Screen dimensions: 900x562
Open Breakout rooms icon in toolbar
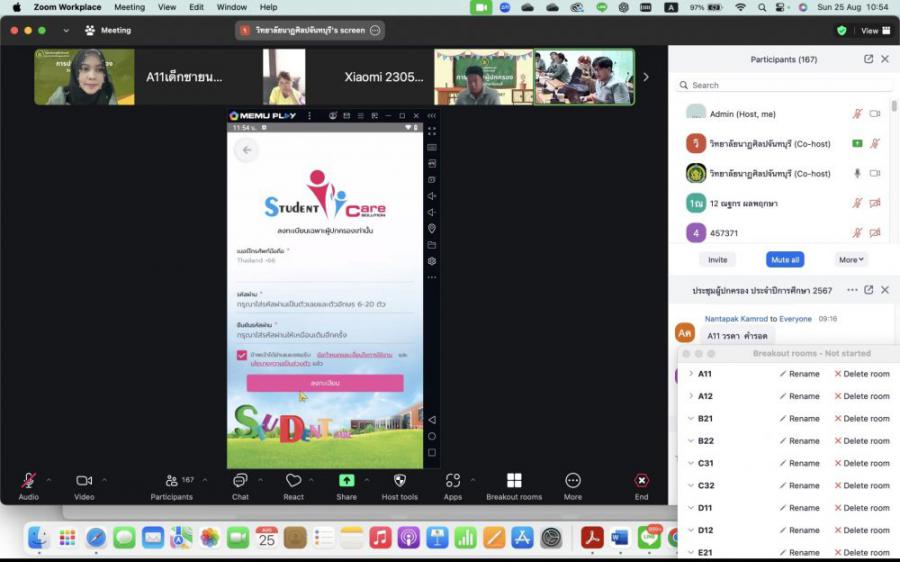[x=514, y=481]
